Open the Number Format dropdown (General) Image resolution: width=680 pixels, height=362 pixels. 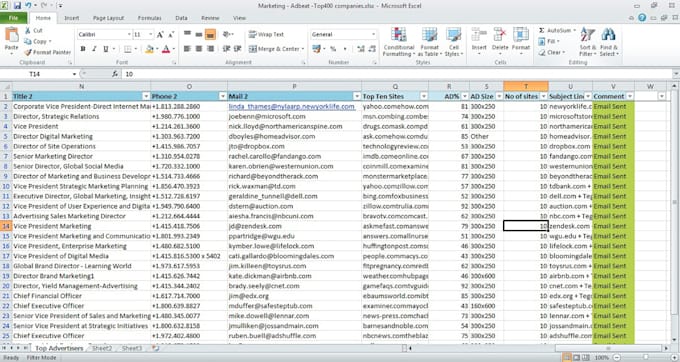[373, 34]
